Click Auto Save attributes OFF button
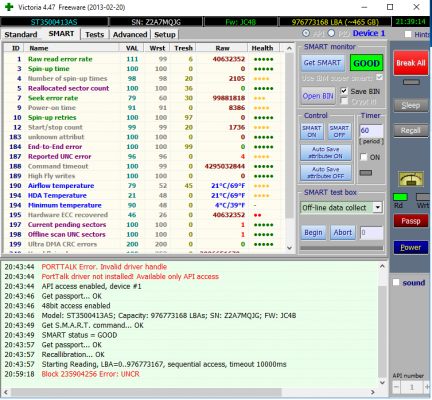The image size is (432, 400). (x=326, y=173)
